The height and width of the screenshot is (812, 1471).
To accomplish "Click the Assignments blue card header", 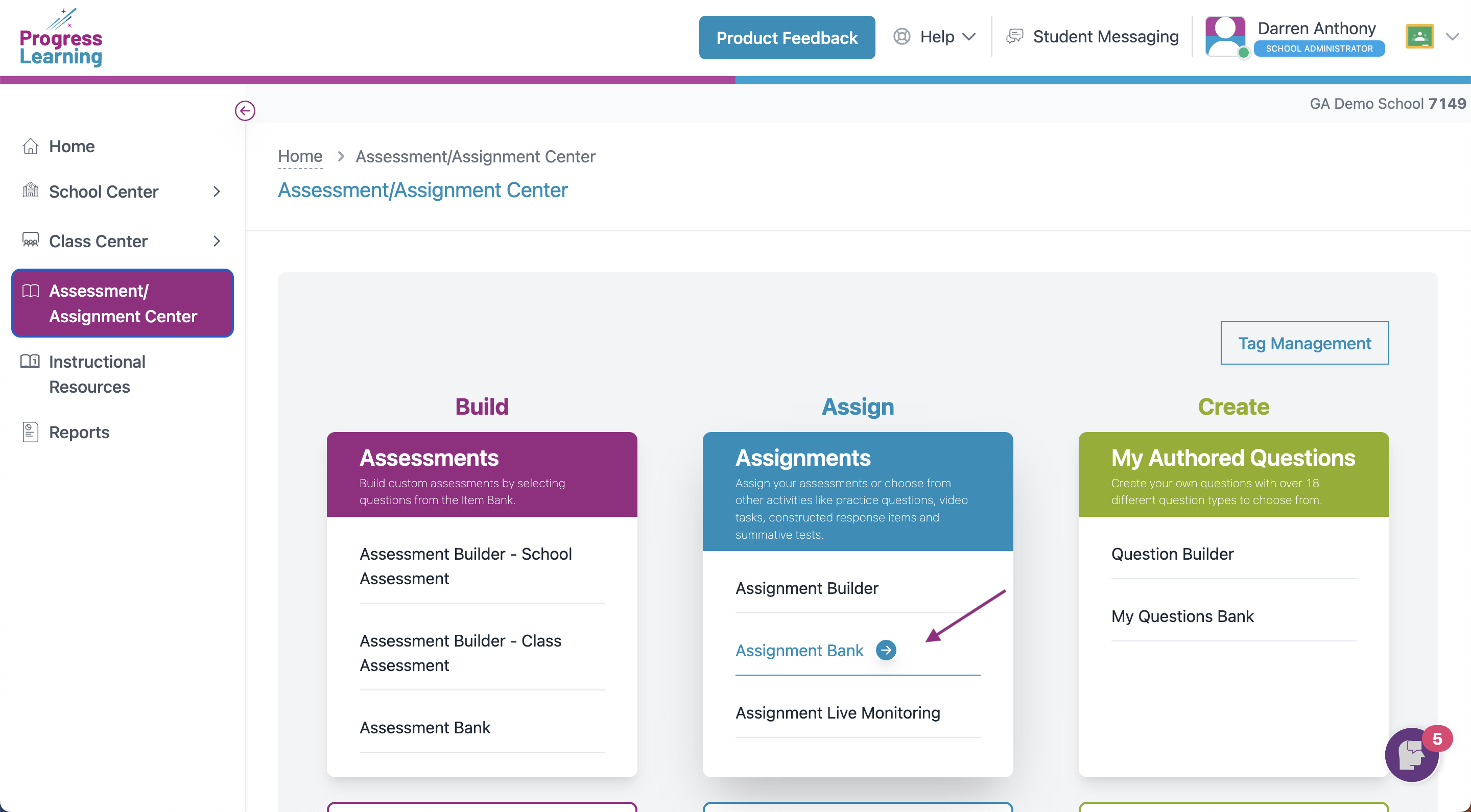I will pyautogui.click(x=858, y=492).
